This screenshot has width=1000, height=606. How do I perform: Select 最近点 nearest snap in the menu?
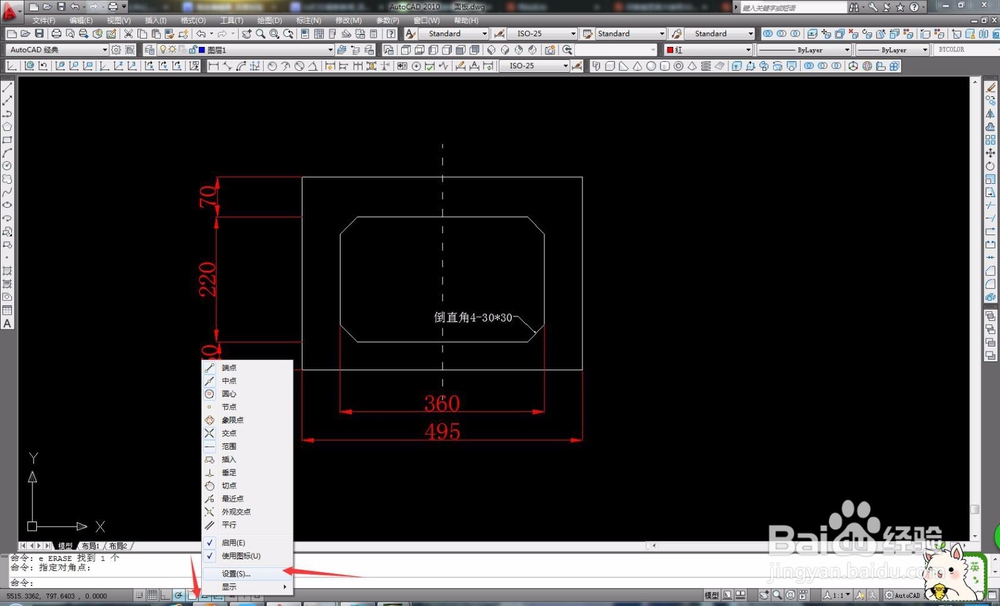247,499
